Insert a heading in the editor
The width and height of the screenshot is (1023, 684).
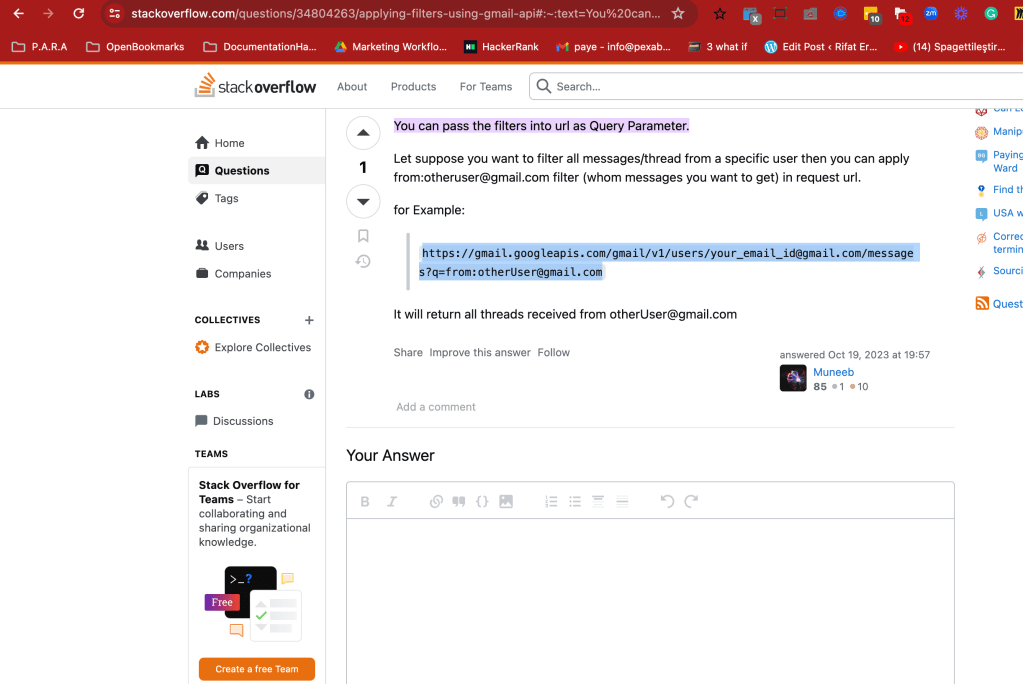point(598,501)
